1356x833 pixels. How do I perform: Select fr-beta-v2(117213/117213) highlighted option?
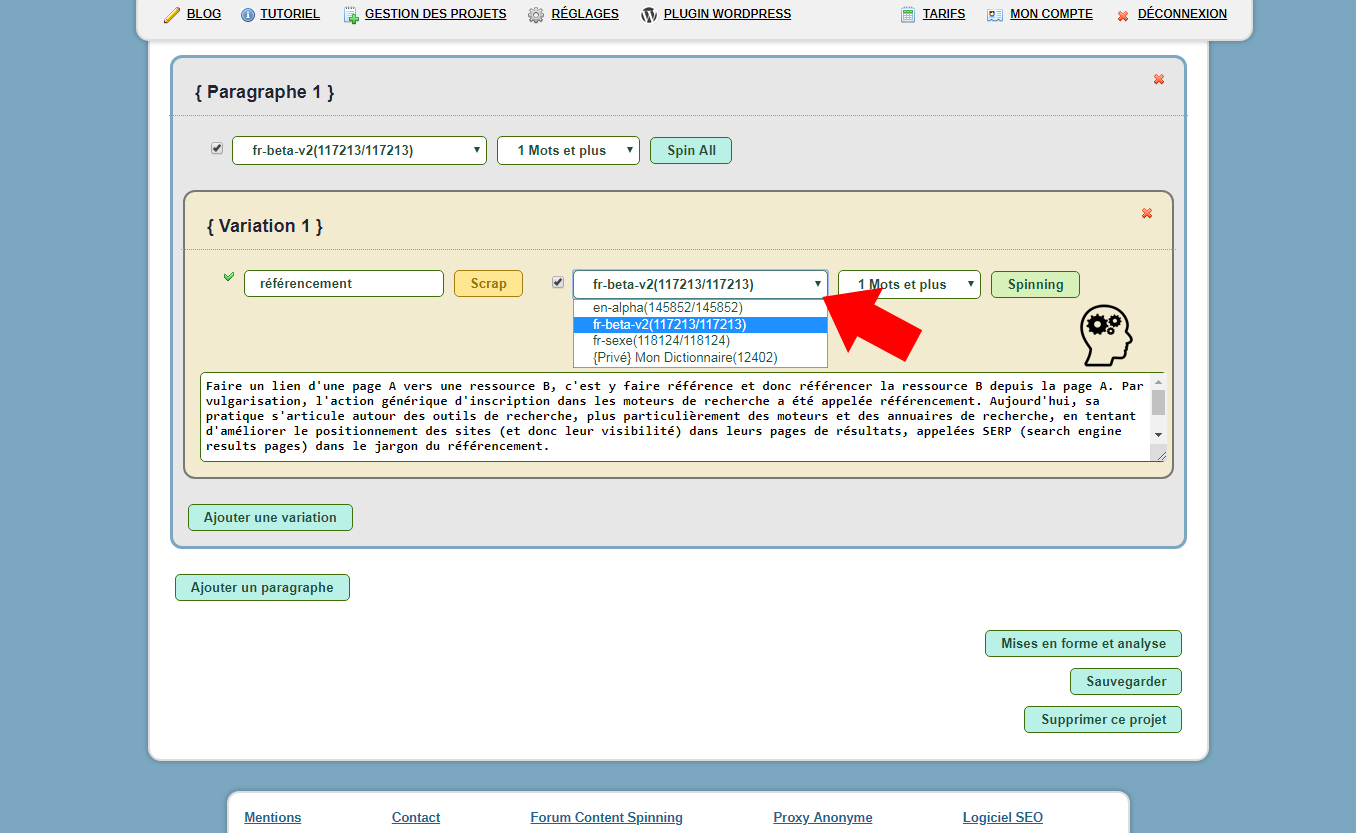[700, 324]
